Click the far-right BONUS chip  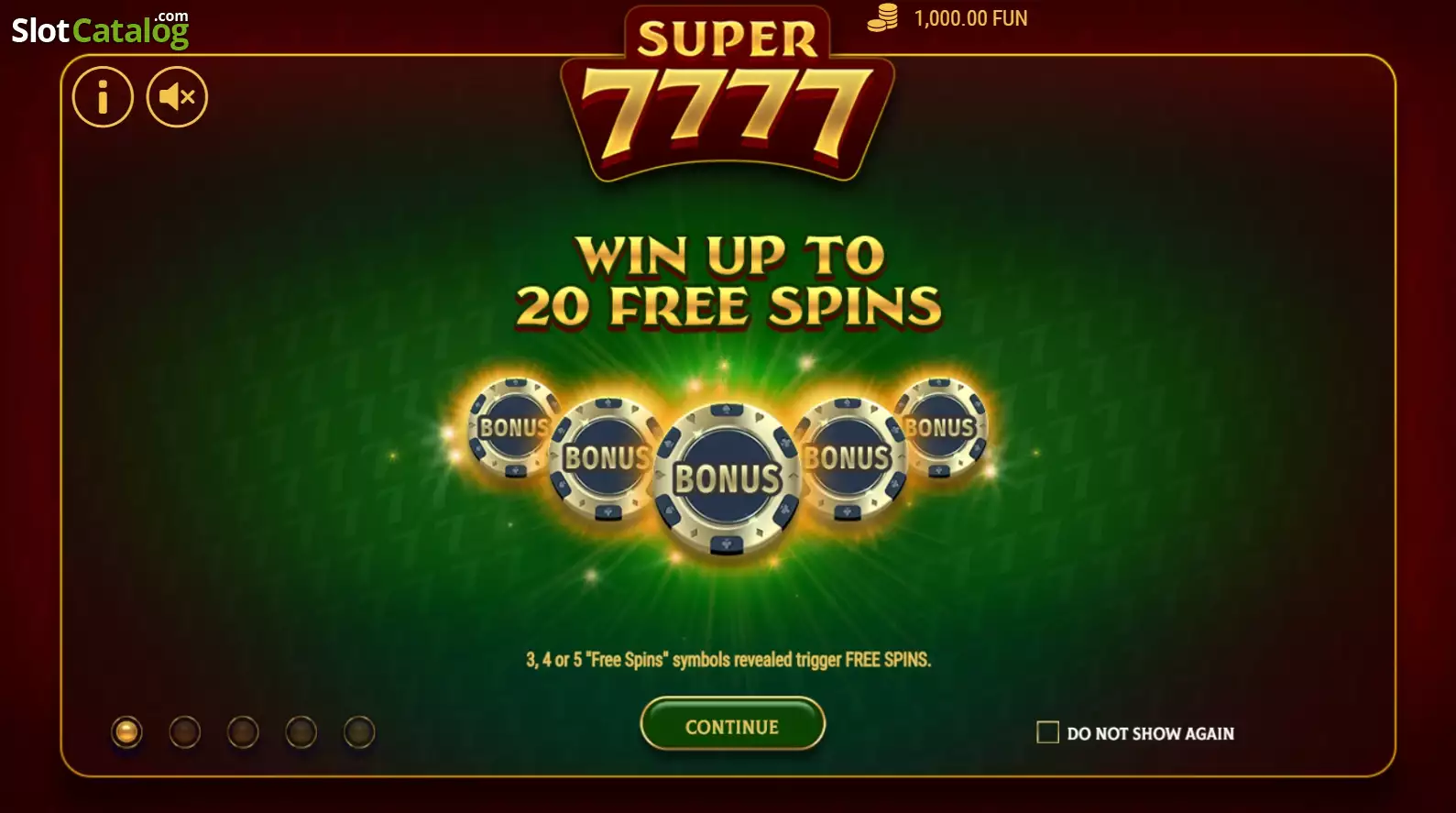point(941,427)
